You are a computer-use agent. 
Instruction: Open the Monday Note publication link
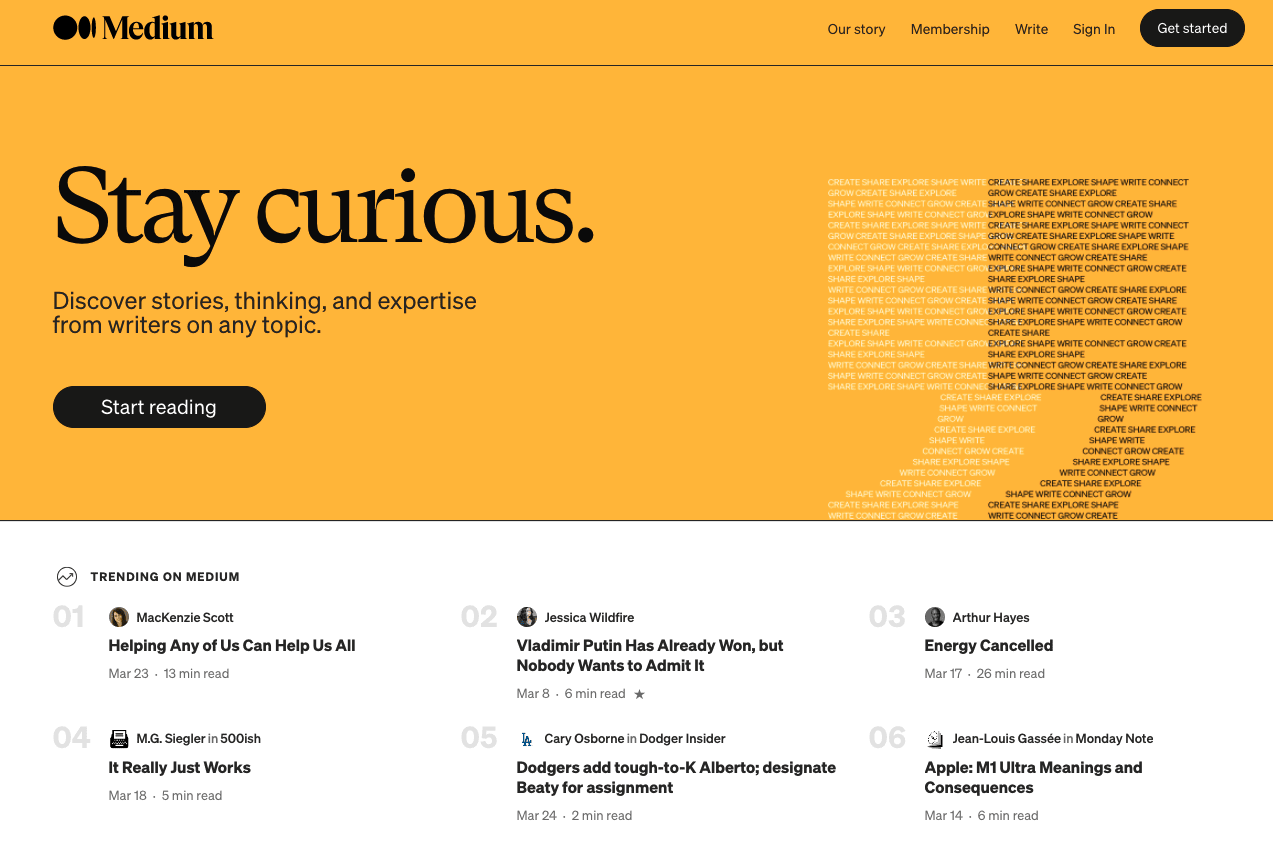click(1114, 739)
